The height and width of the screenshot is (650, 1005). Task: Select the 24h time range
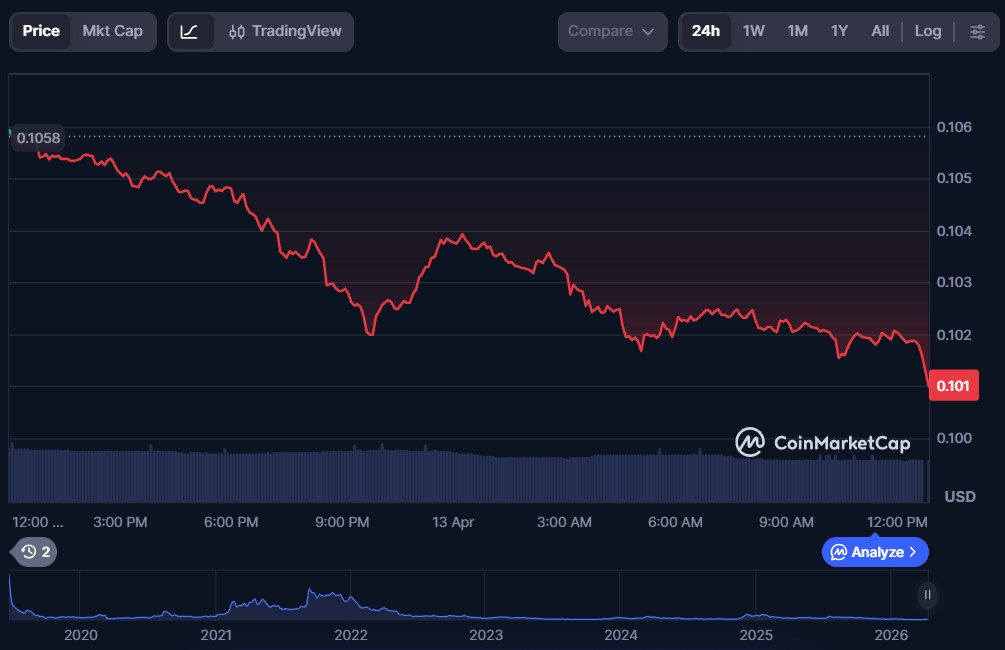(705, 31)
